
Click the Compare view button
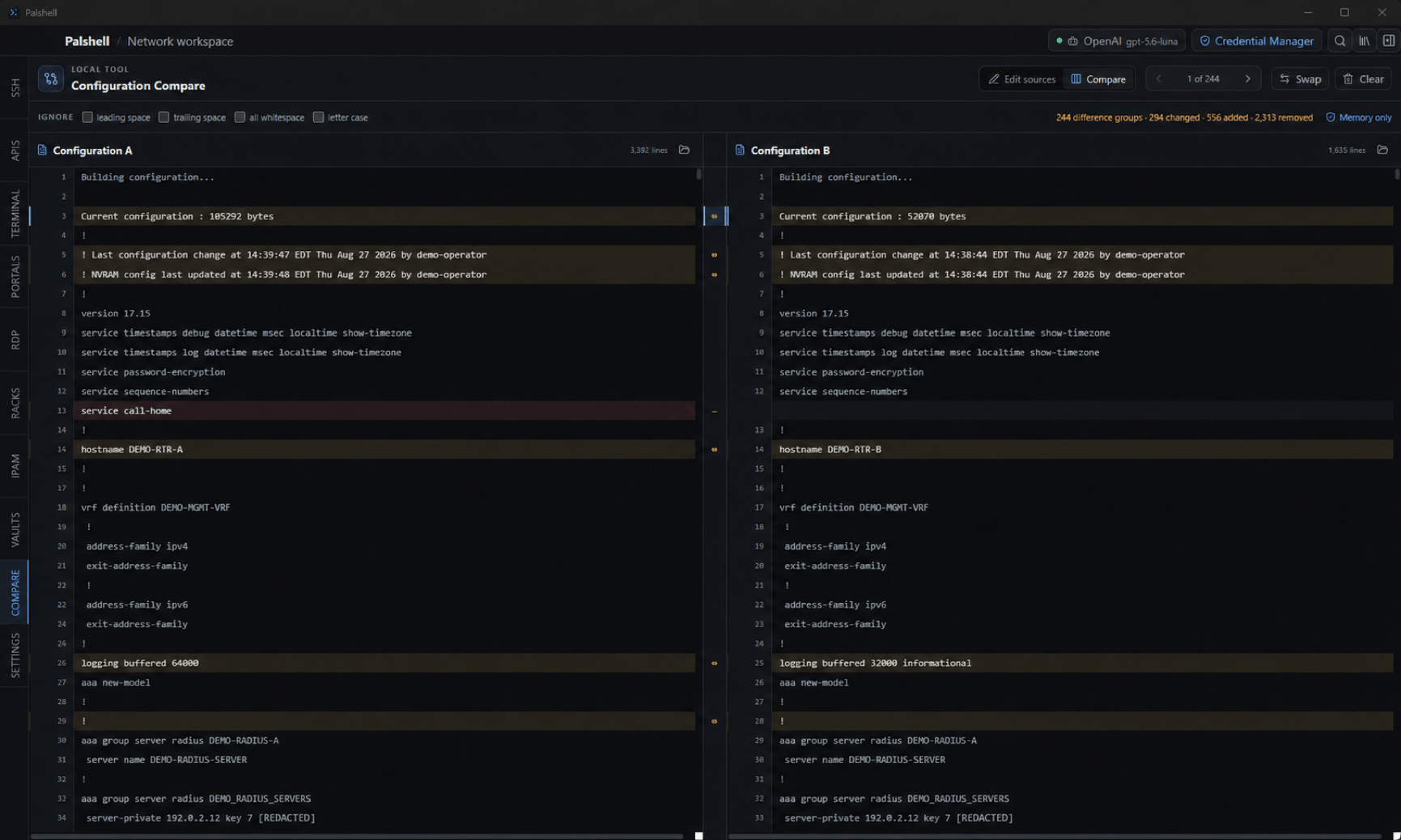tap(1098, 78)
